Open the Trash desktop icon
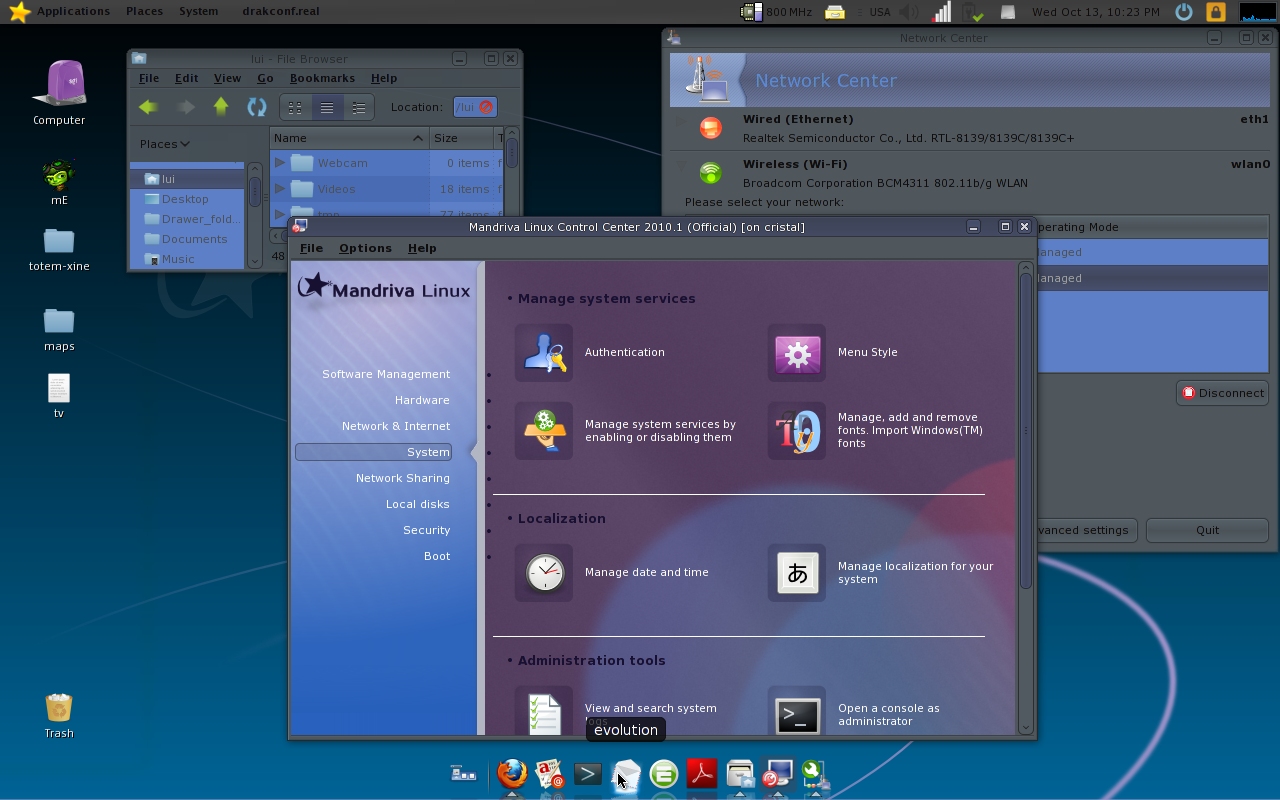This screenshot has height=800, width=1280. point(59,715)
